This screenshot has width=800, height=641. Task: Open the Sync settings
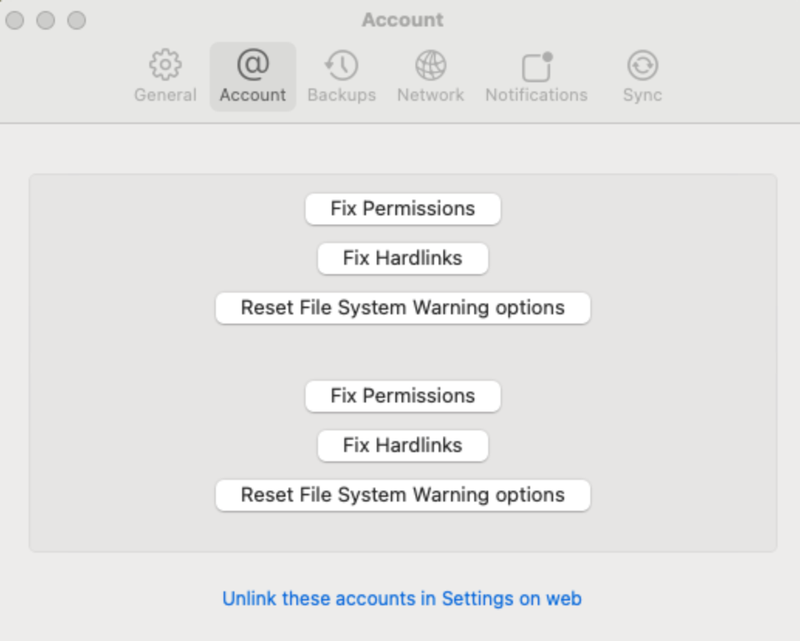(641, 76)
